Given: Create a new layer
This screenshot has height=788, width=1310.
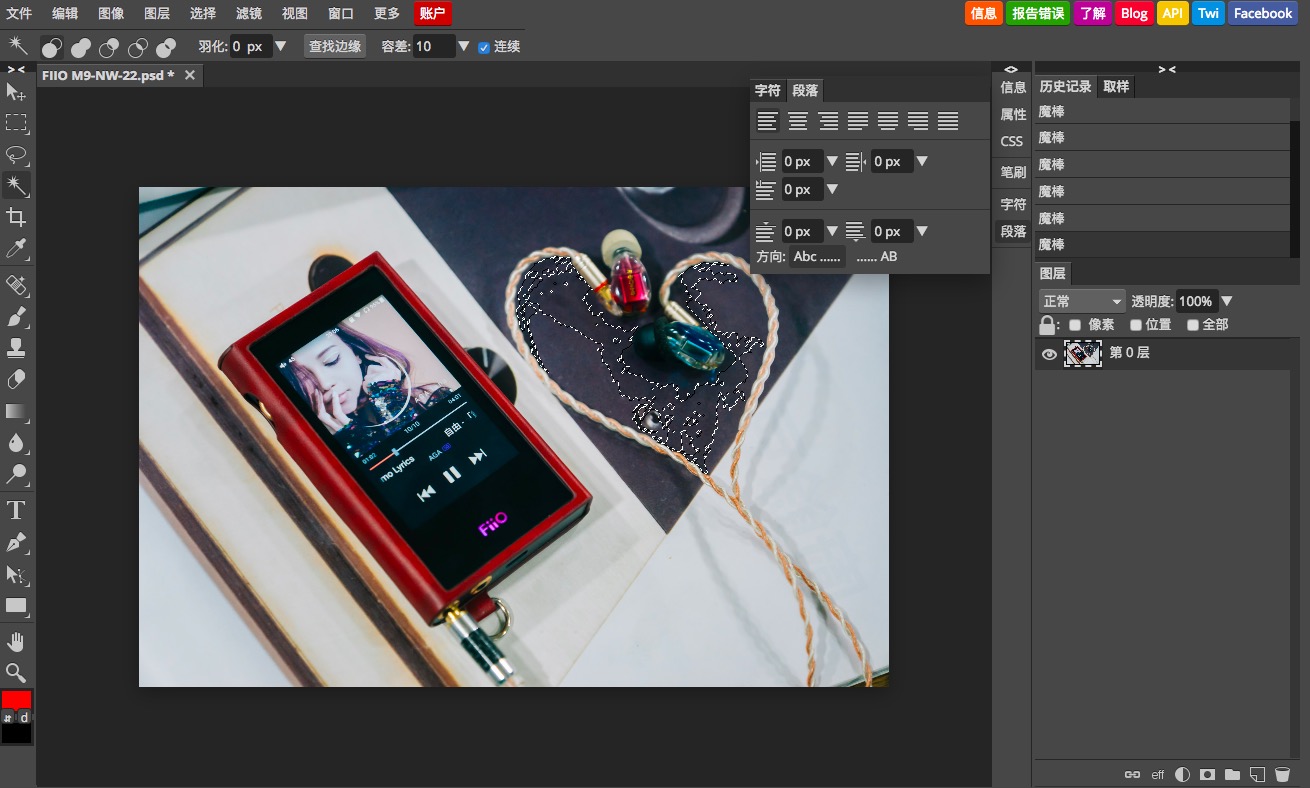Looking at the screenshot, I should 1257,774.
